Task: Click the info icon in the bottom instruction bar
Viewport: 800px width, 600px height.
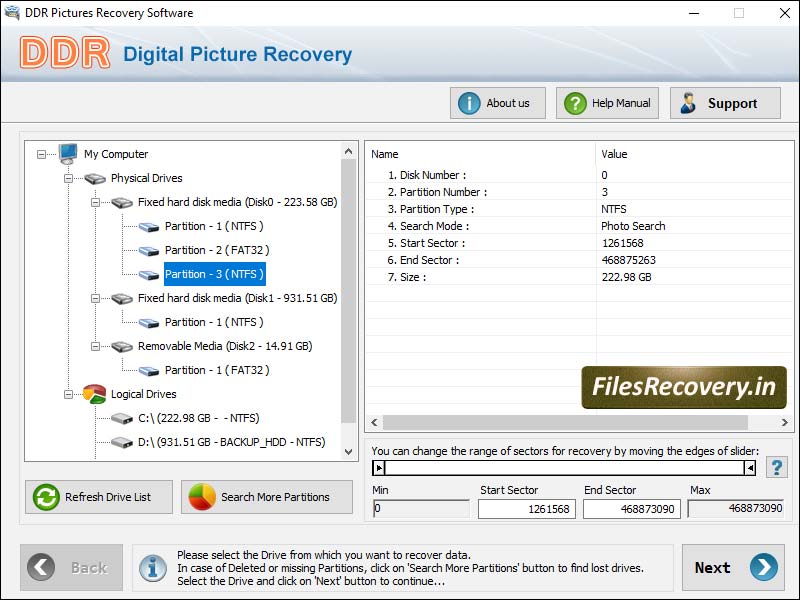Action: tap(152, 568)
